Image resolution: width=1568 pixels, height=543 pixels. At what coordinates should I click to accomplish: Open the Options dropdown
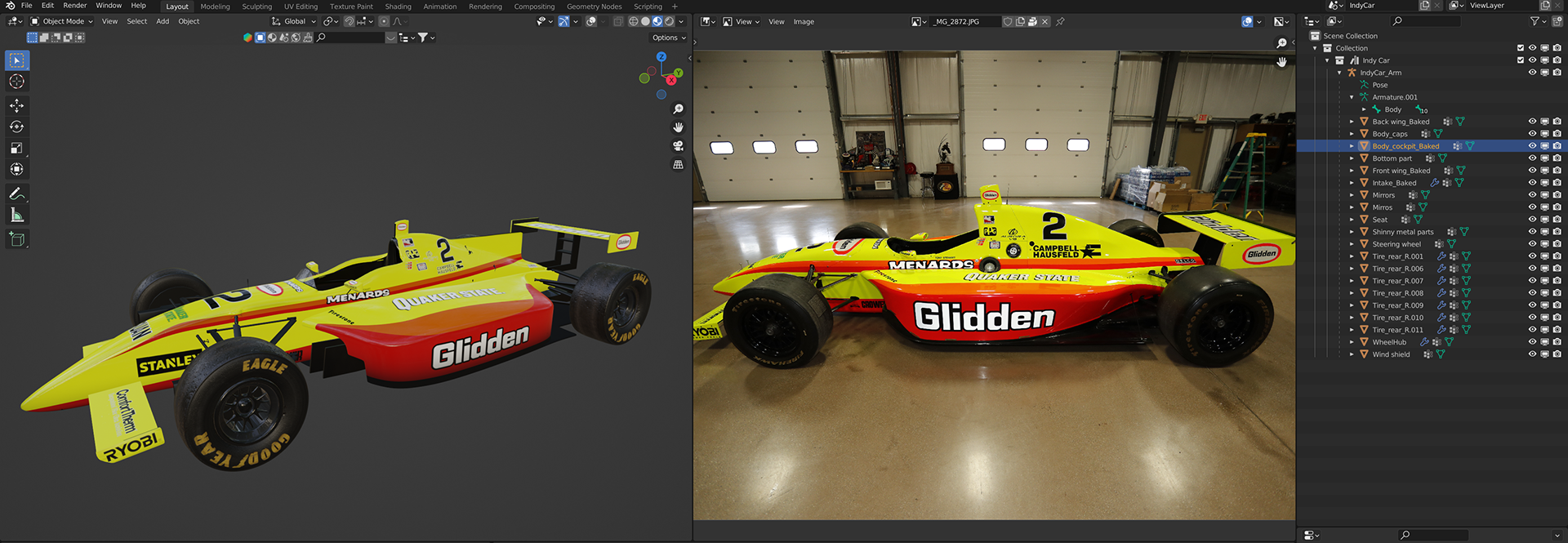669,38
